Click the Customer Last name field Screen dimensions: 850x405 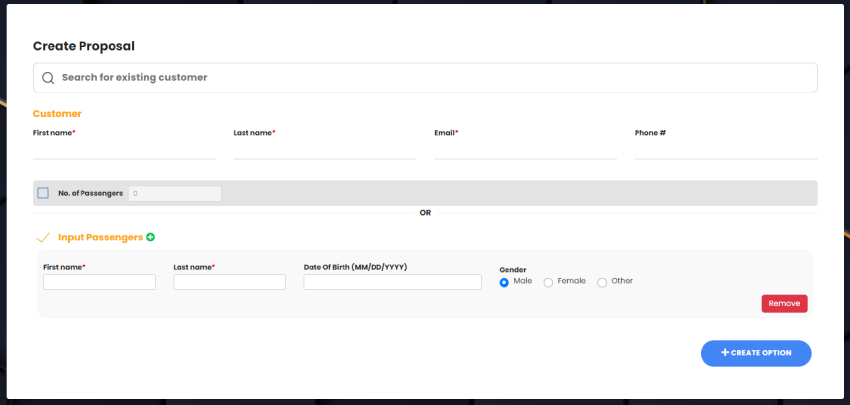(325, 150)
